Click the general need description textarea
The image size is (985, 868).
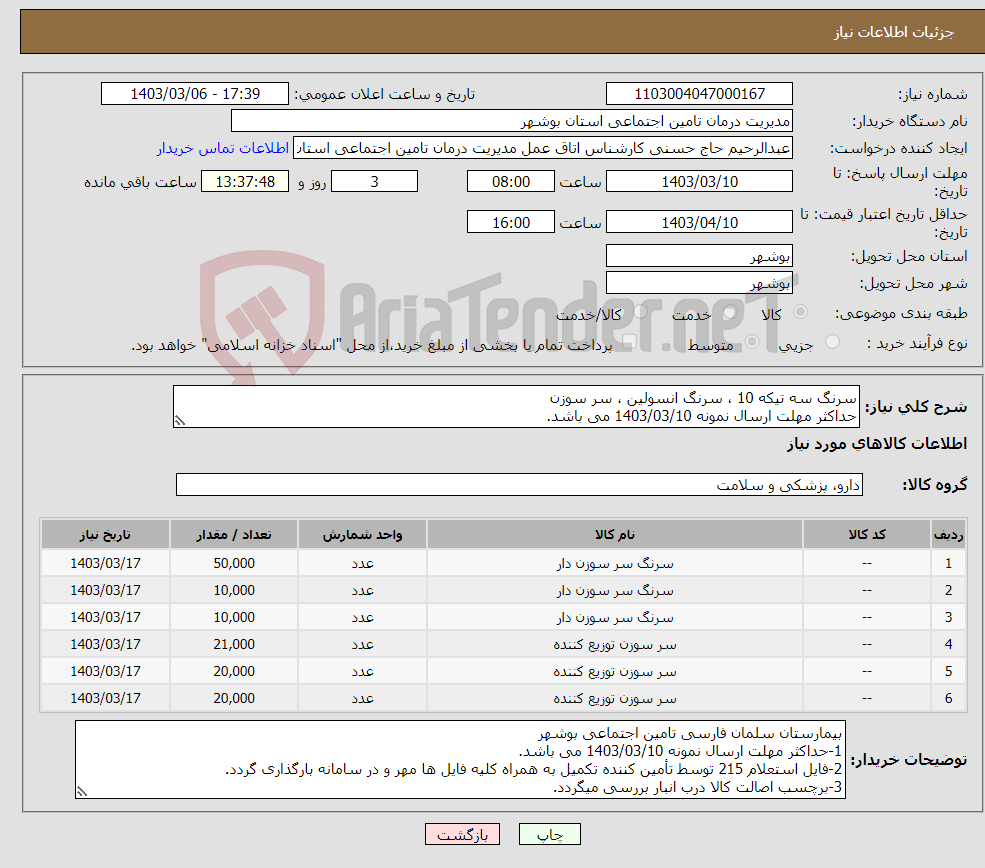click(x=516, y=407)
